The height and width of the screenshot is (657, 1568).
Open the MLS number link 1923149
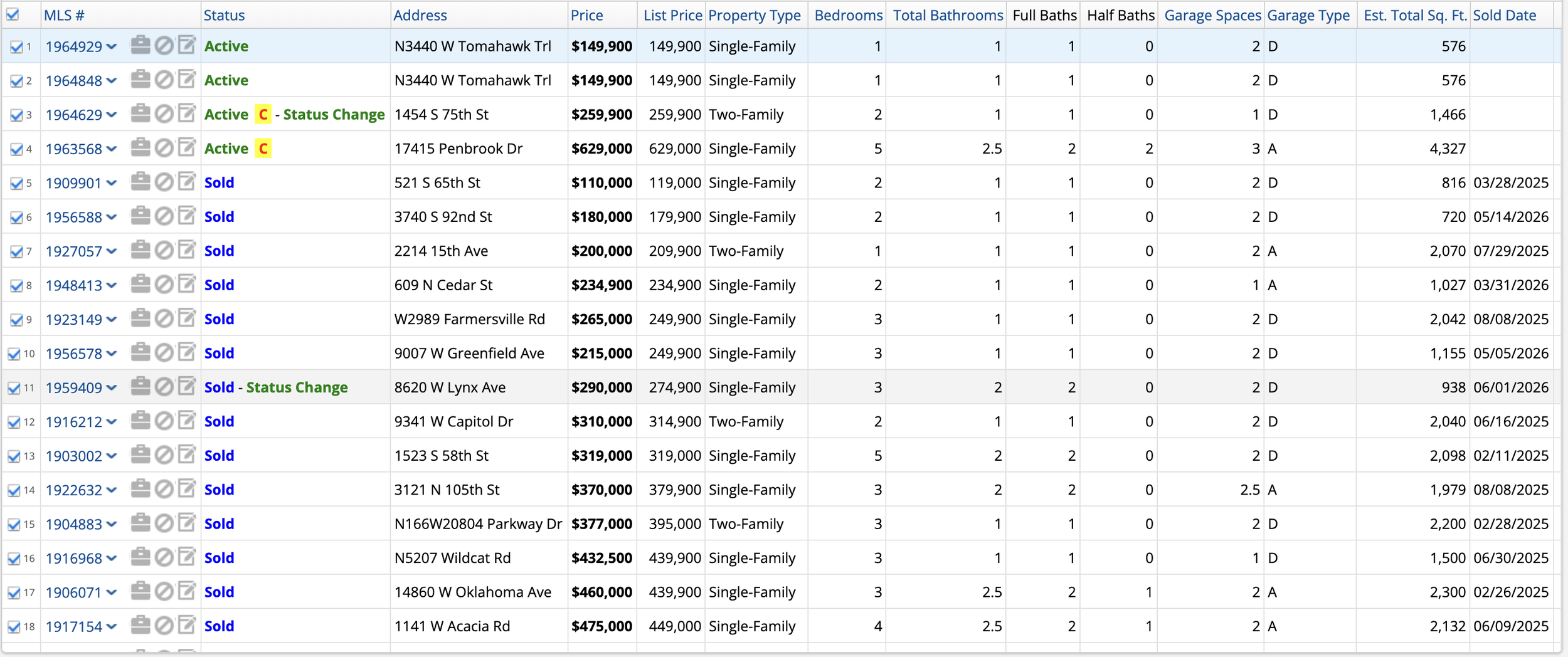(x=73, y=319)
